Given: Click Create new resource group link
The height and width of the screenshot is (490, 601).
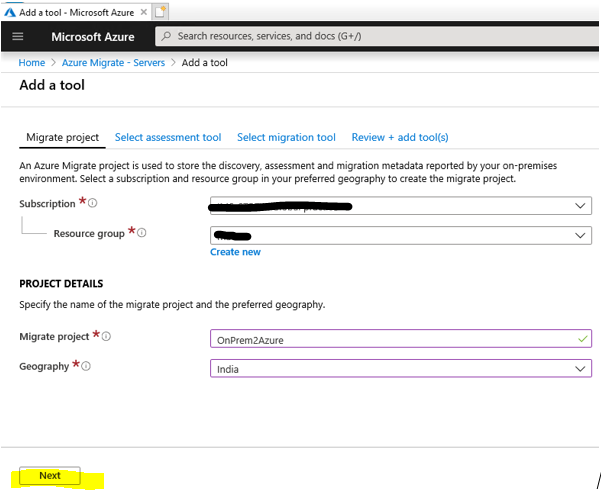Looking at the screenshot, I should click(x=235, y=252).
